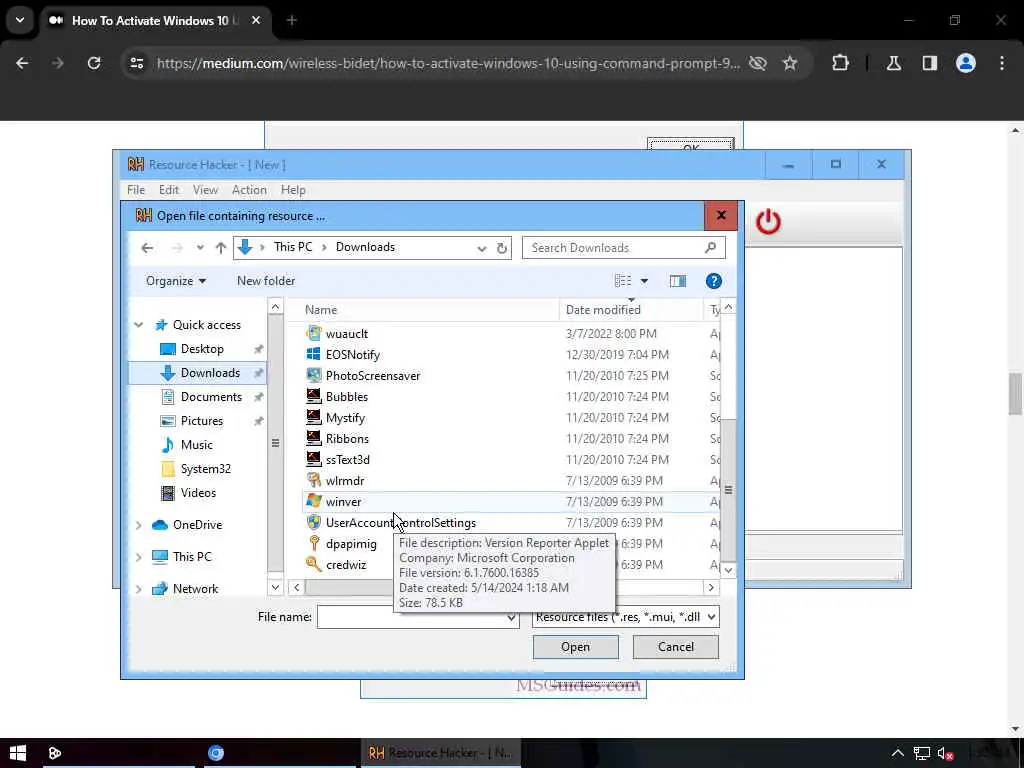Click the Open button
Image resolution: width=1024 pixels, height=768 pixels.
[575, 647]
